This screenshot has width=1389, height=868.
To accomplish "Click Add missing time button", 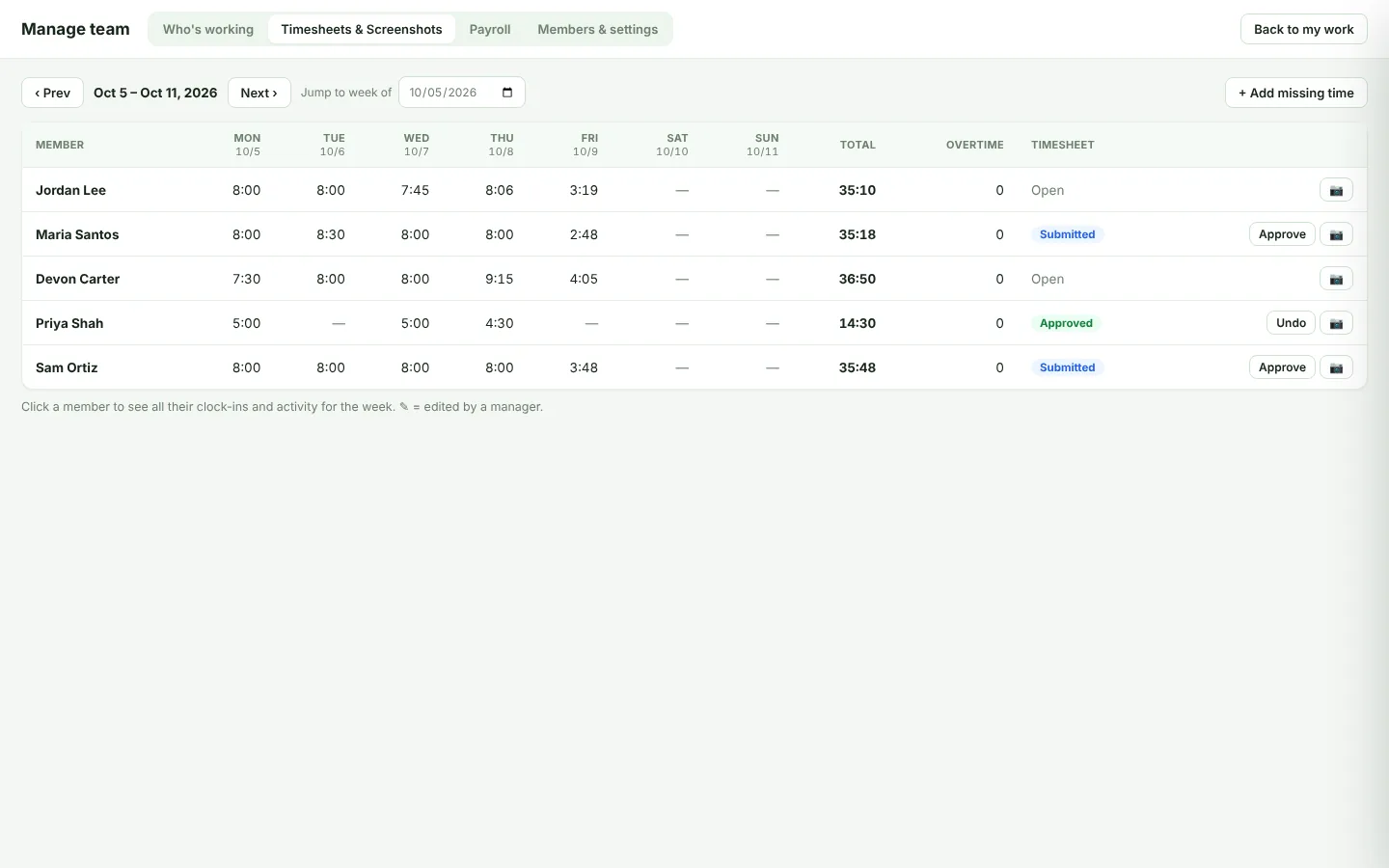I will click(1296, 93).
